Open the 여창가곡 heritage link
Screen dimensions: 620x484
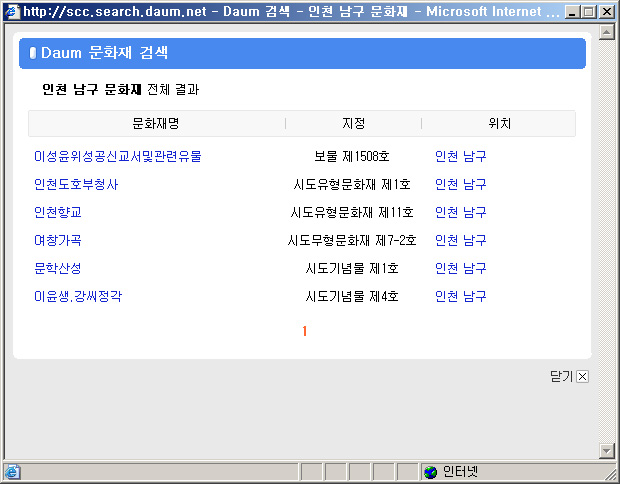point(58,240)
